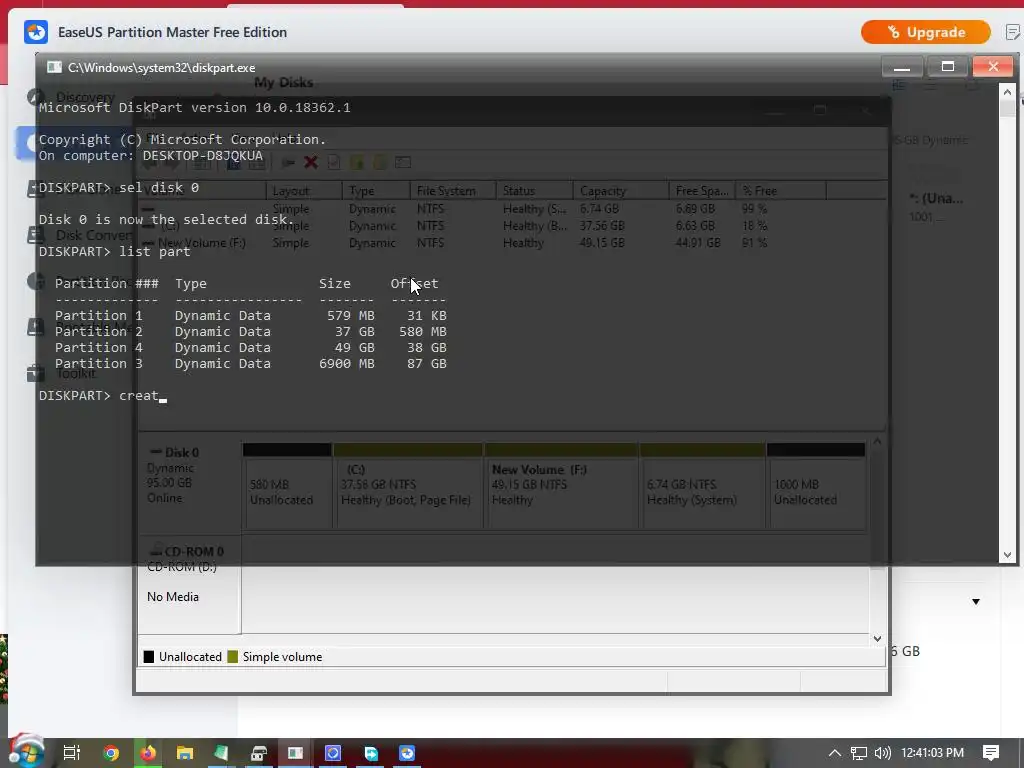
Task: Open the green notebook app on taskbar
Action: tap(221, 753)
